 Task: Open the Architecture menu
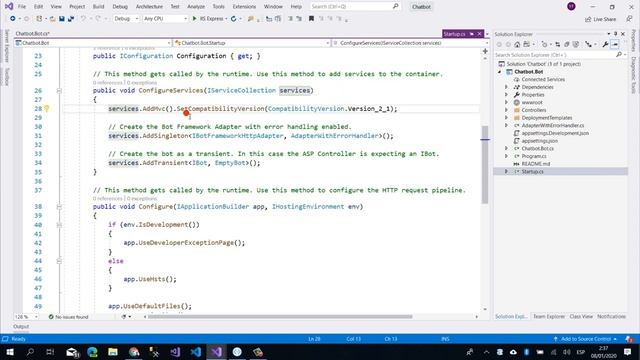pyautogui.click(x=149, y=7)
